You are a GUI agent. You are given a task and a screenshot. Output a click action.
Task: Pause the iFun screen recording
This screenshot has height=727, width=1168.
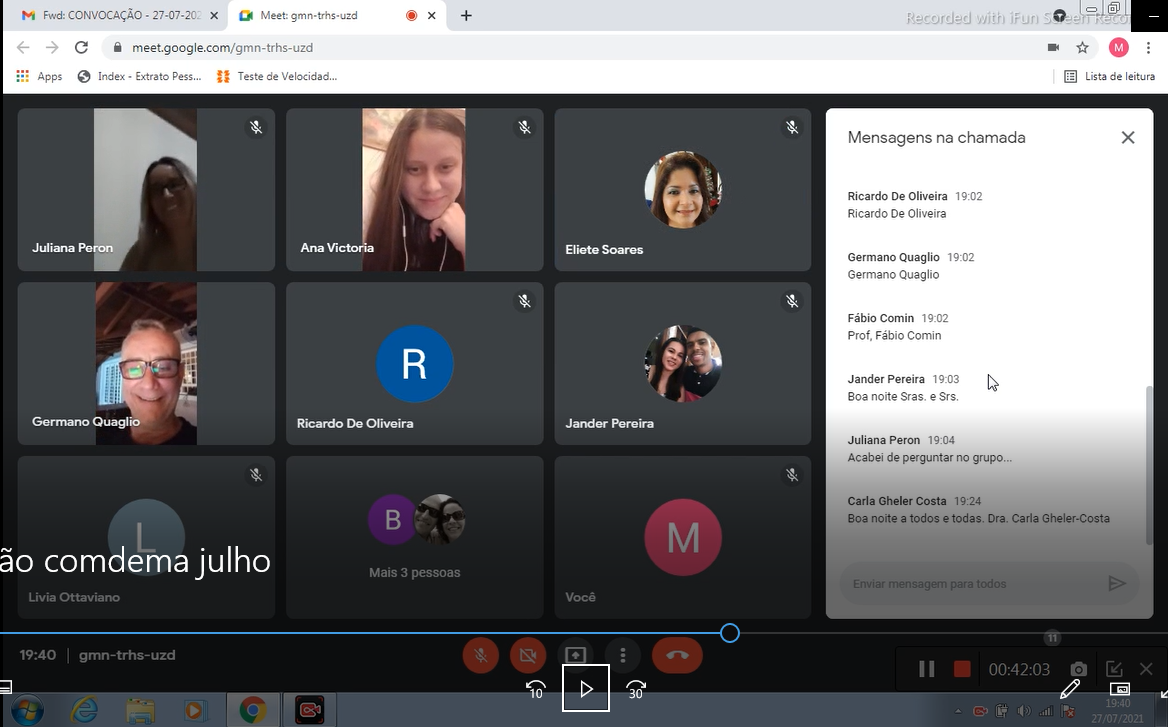(927, 669)
